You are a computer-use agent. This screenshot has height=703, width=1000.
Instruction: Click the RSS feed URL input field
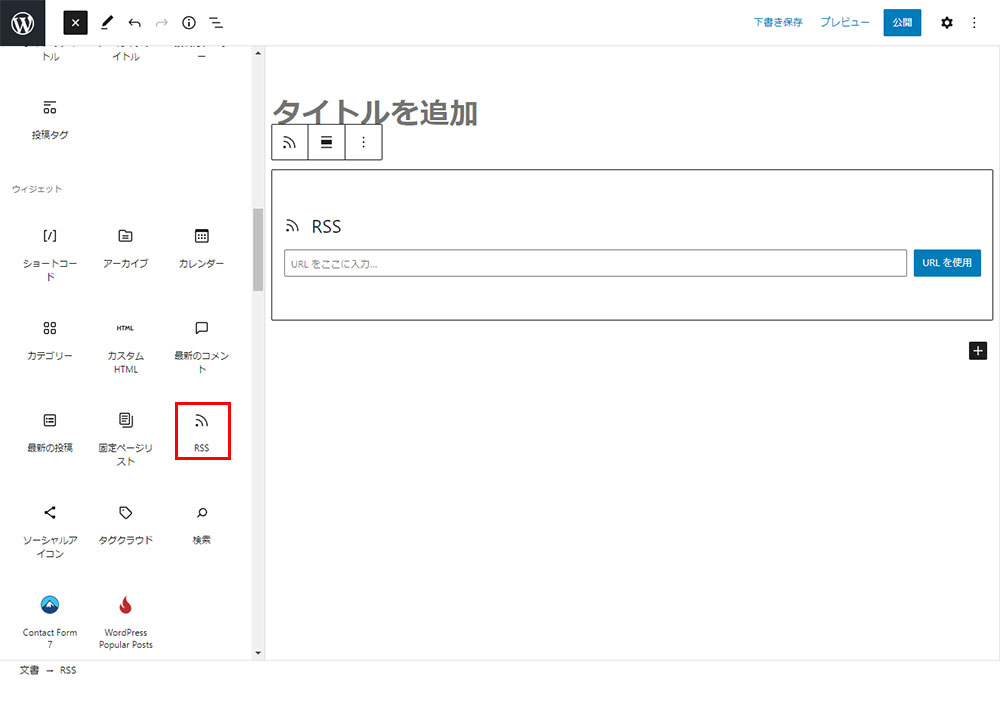(595, 263)
